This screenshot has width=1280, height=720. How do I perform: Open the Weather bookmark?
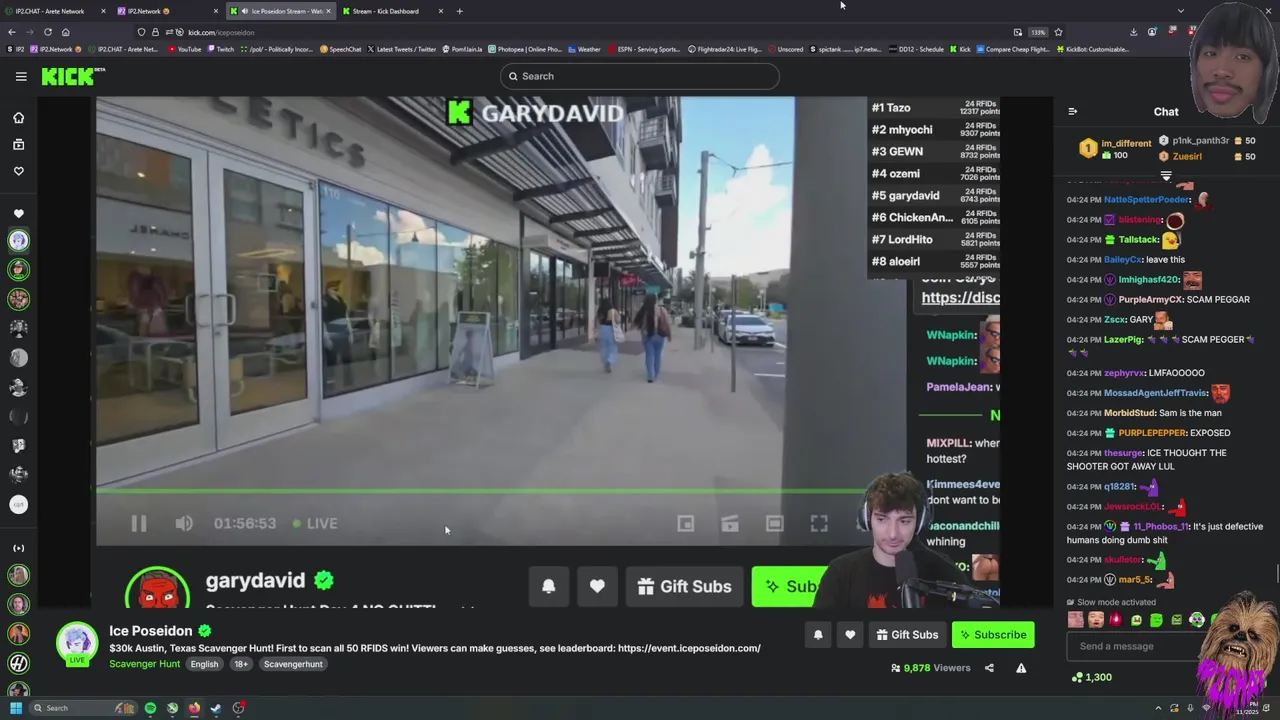[584, 49]
